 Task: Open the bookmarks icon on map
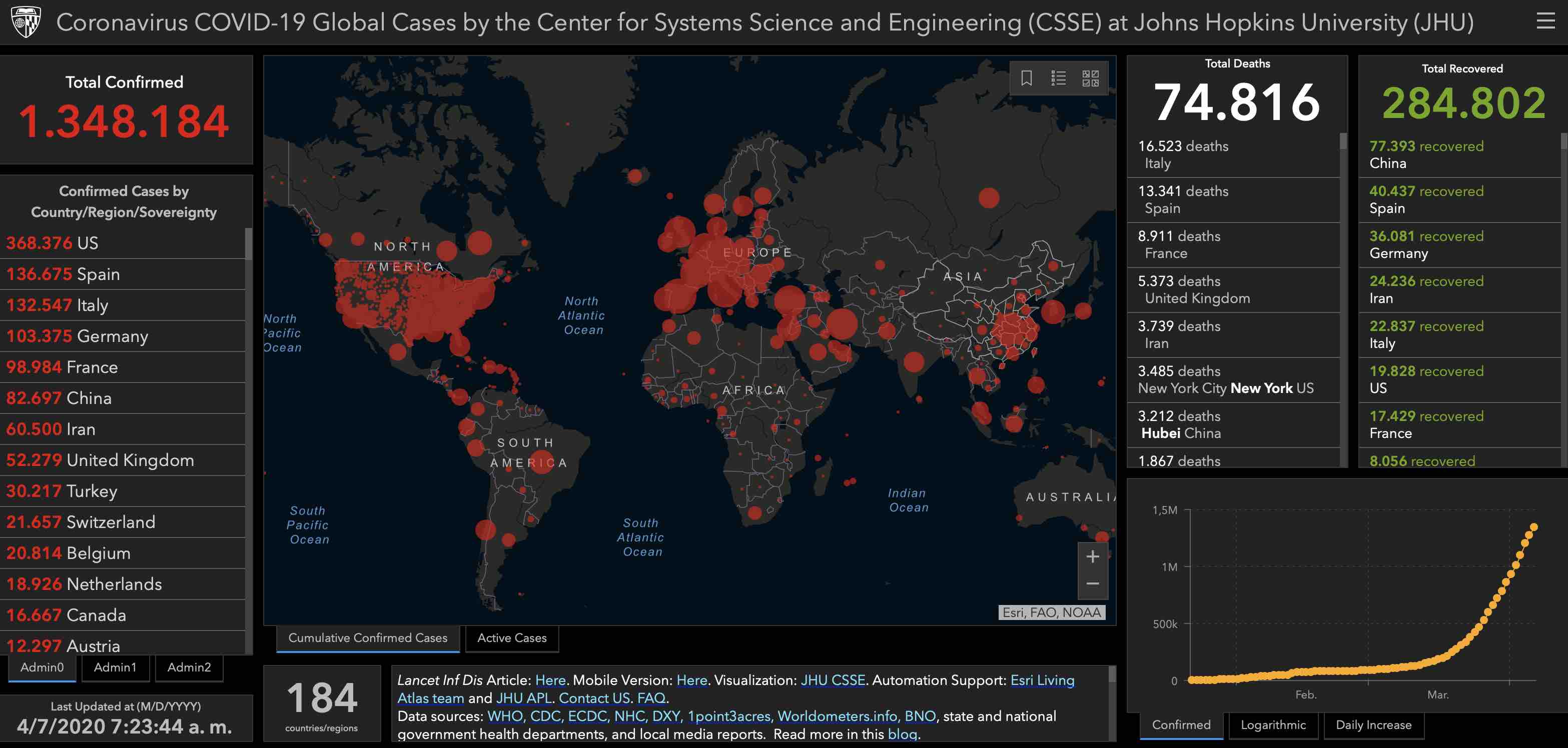(x=1026, y=78)
